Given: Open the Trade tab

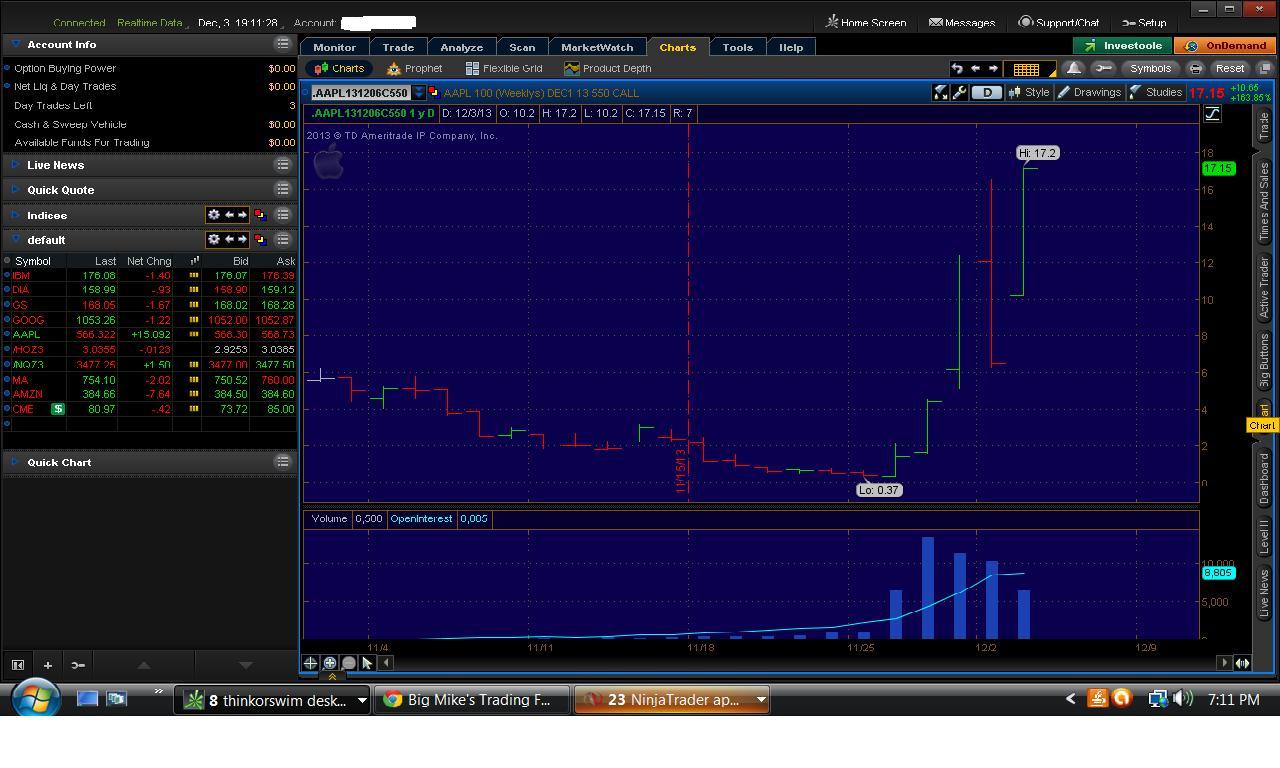Looking at the screenshot, I should [x=398, y=47].
